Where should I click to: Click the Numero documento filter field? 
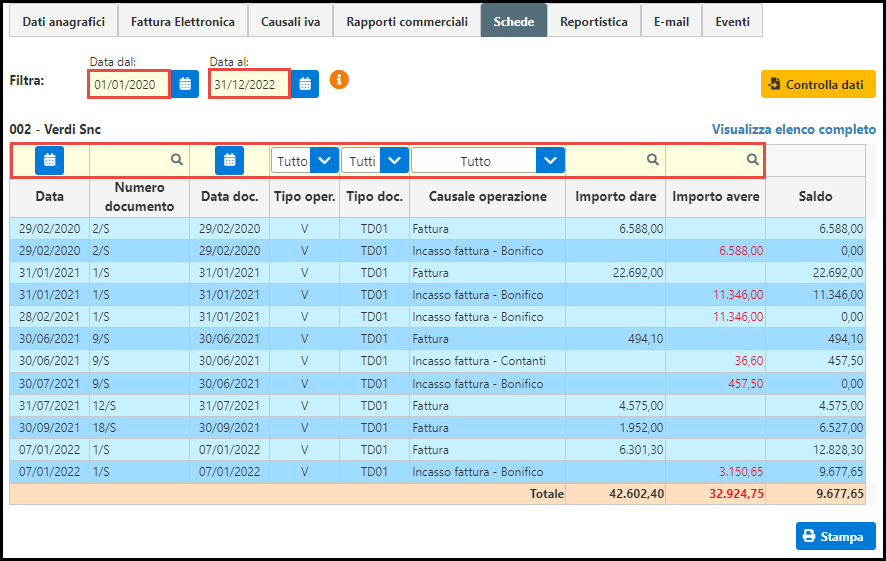[139, 160]
